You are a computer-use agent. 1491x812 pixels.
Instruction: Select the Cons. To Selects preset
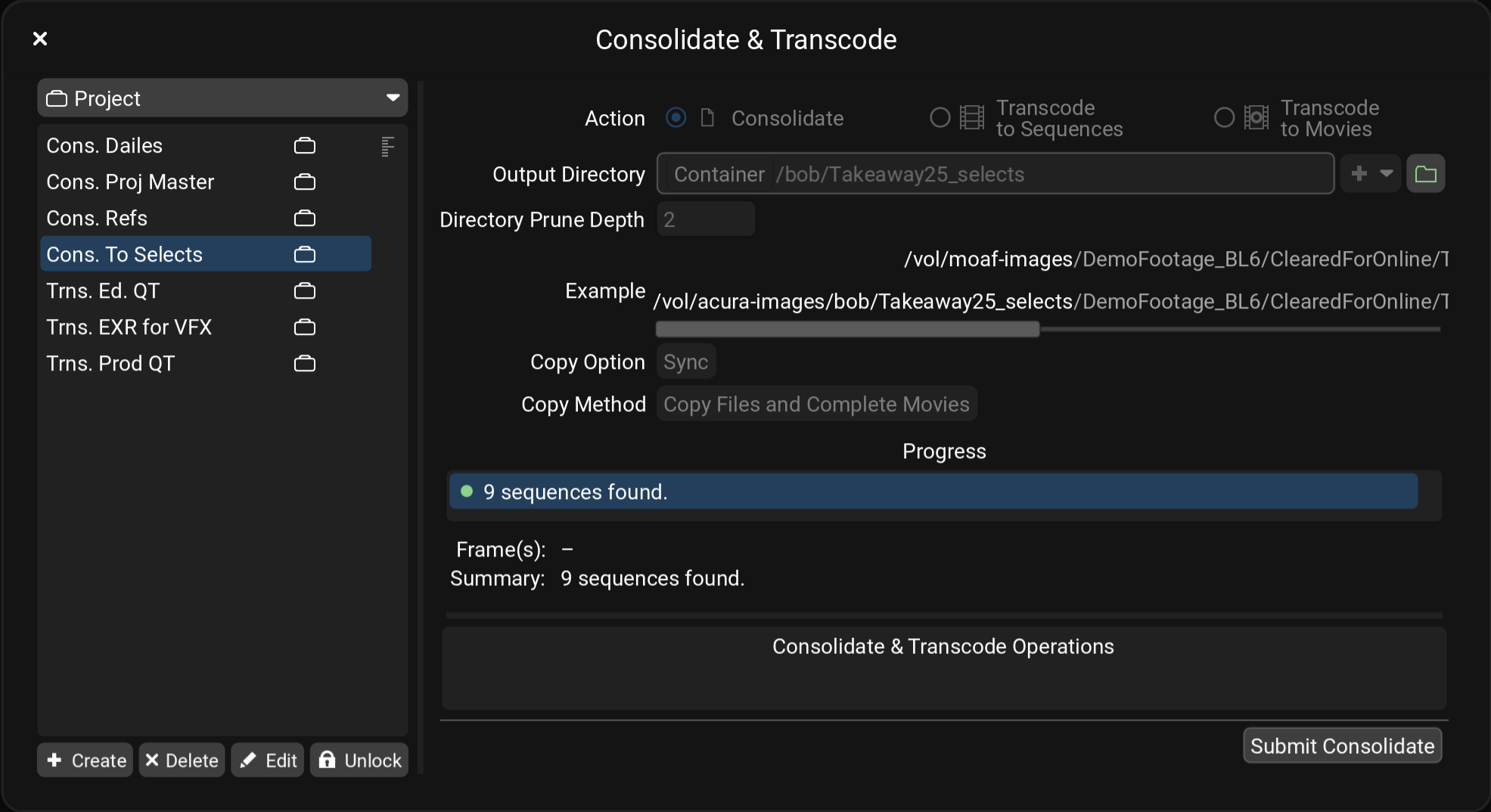125,255
